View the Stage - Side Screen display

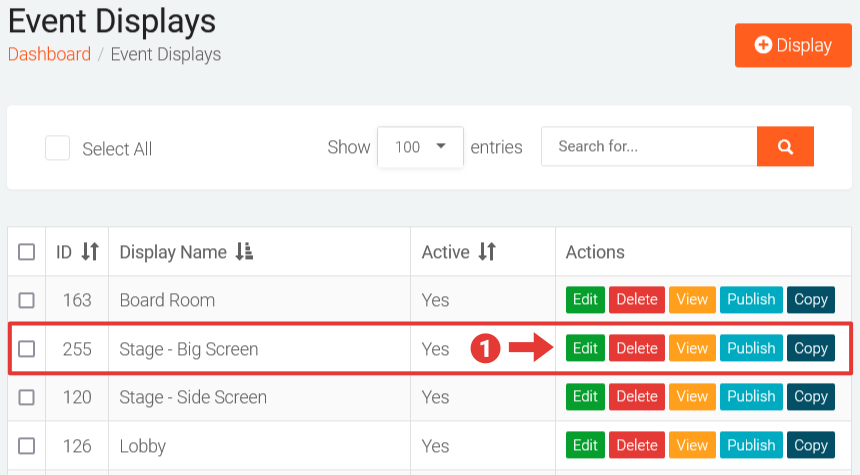tap(692, 397)
